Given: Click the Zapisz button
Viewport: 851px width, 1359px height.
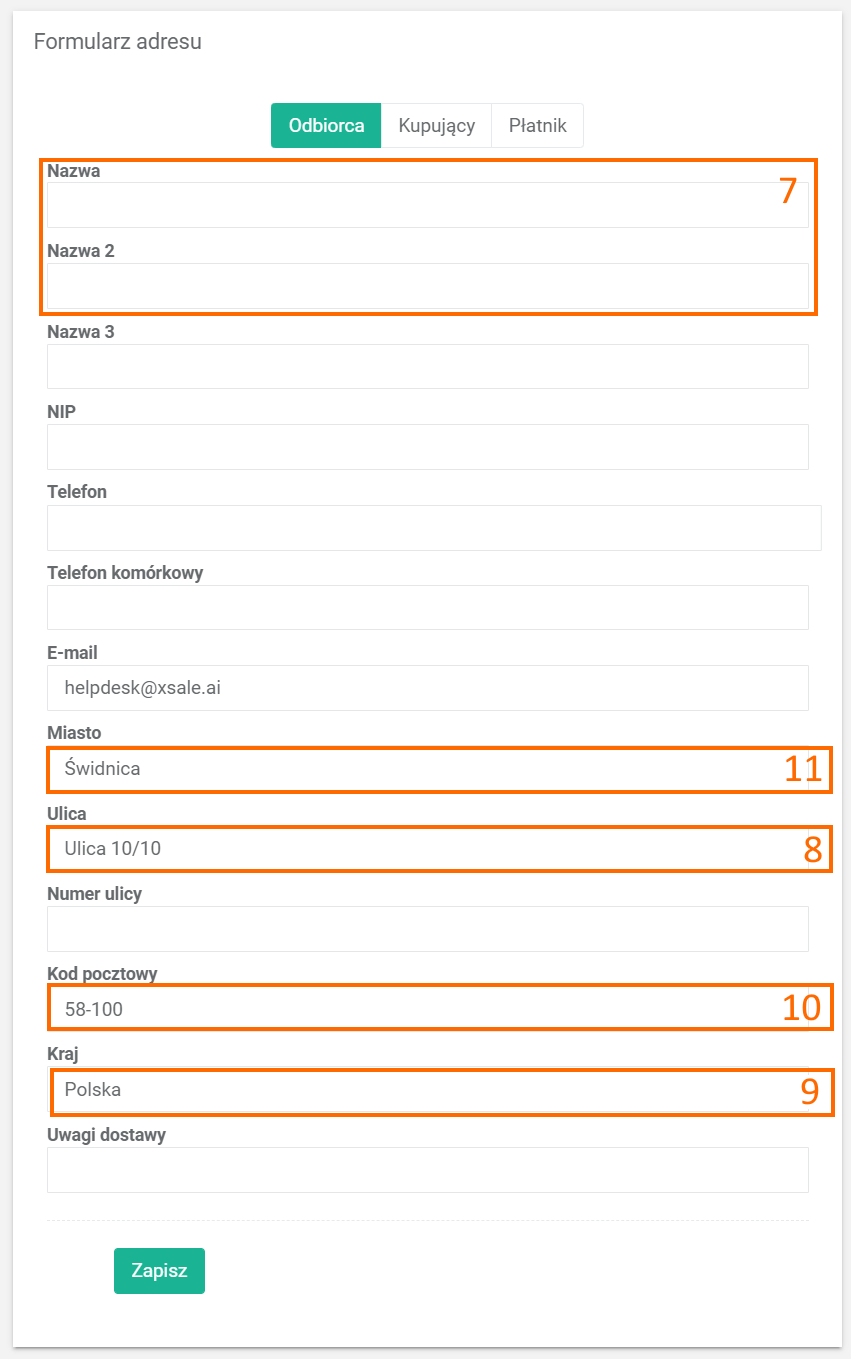Looking at the screenshot, I should [159, 1271].
